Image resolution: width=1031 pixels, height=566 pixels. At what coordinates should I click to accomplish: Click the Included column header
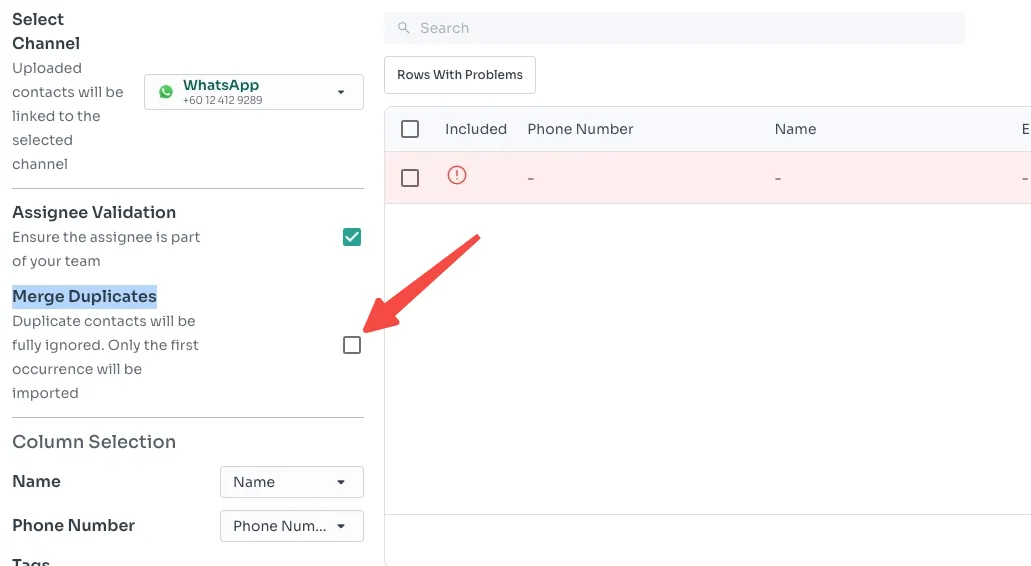pos(476,129)
